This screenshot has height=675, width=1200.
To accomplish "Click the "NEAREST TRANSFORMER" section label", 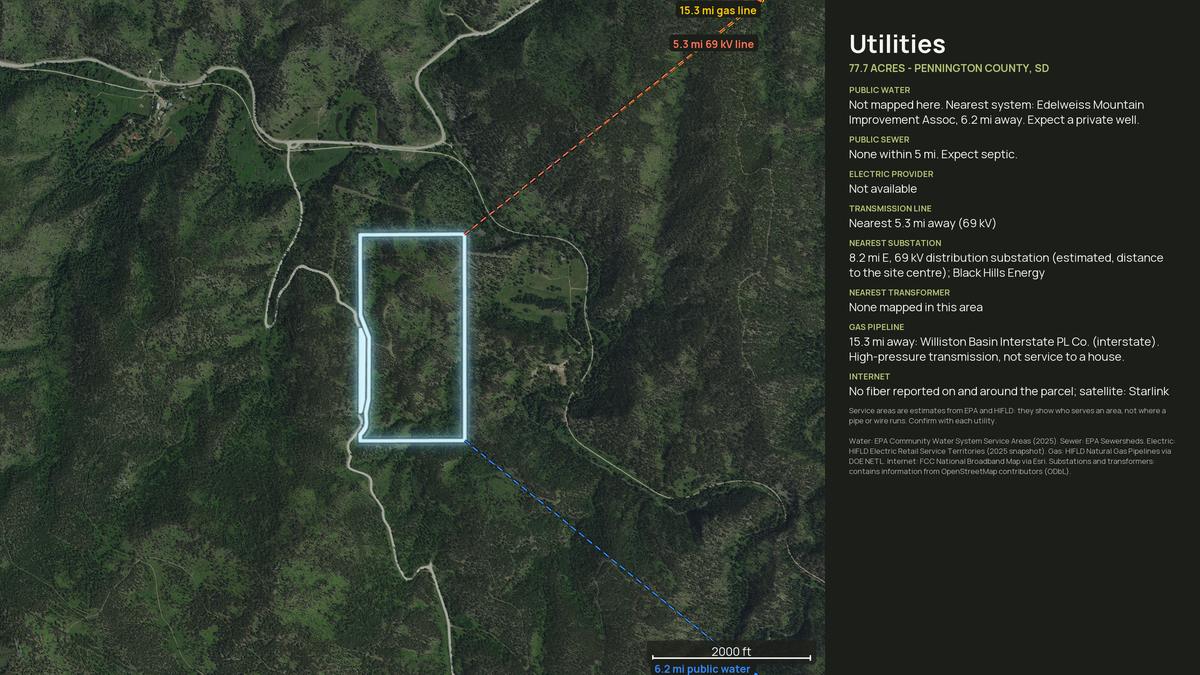I will [899, 293].
